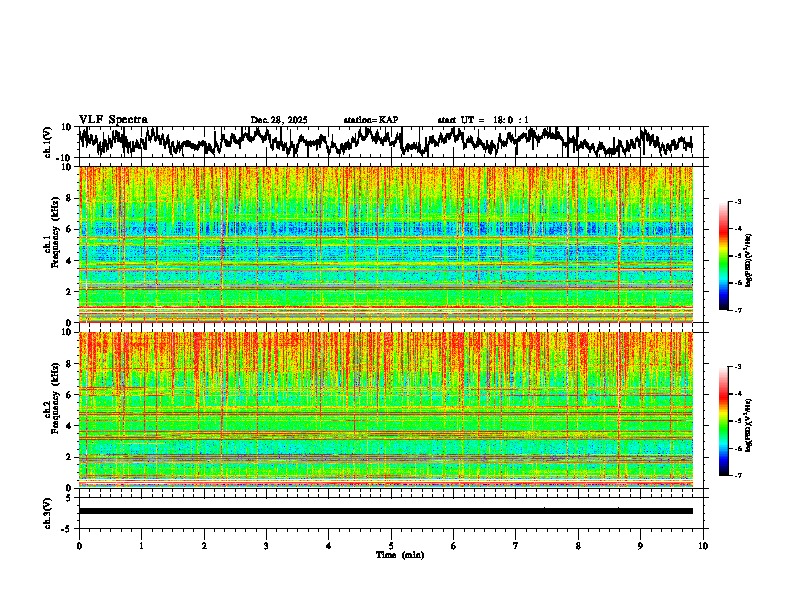Click inside the ch.2 spectrogram panel
792x612 pixels.
click(386, 410)
